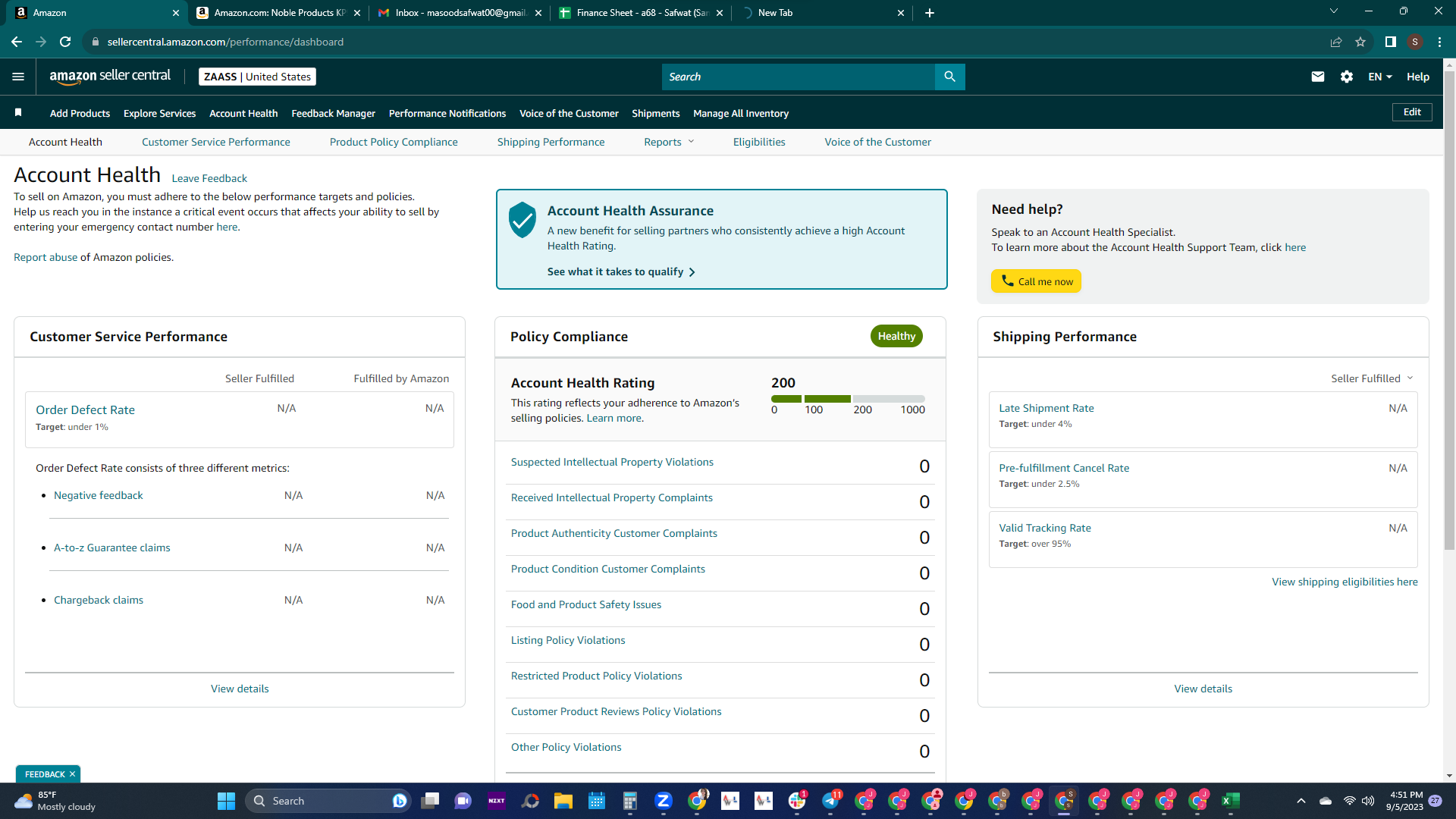
Task: Open a new browser tab with plus
Action: tap(930, 13)
